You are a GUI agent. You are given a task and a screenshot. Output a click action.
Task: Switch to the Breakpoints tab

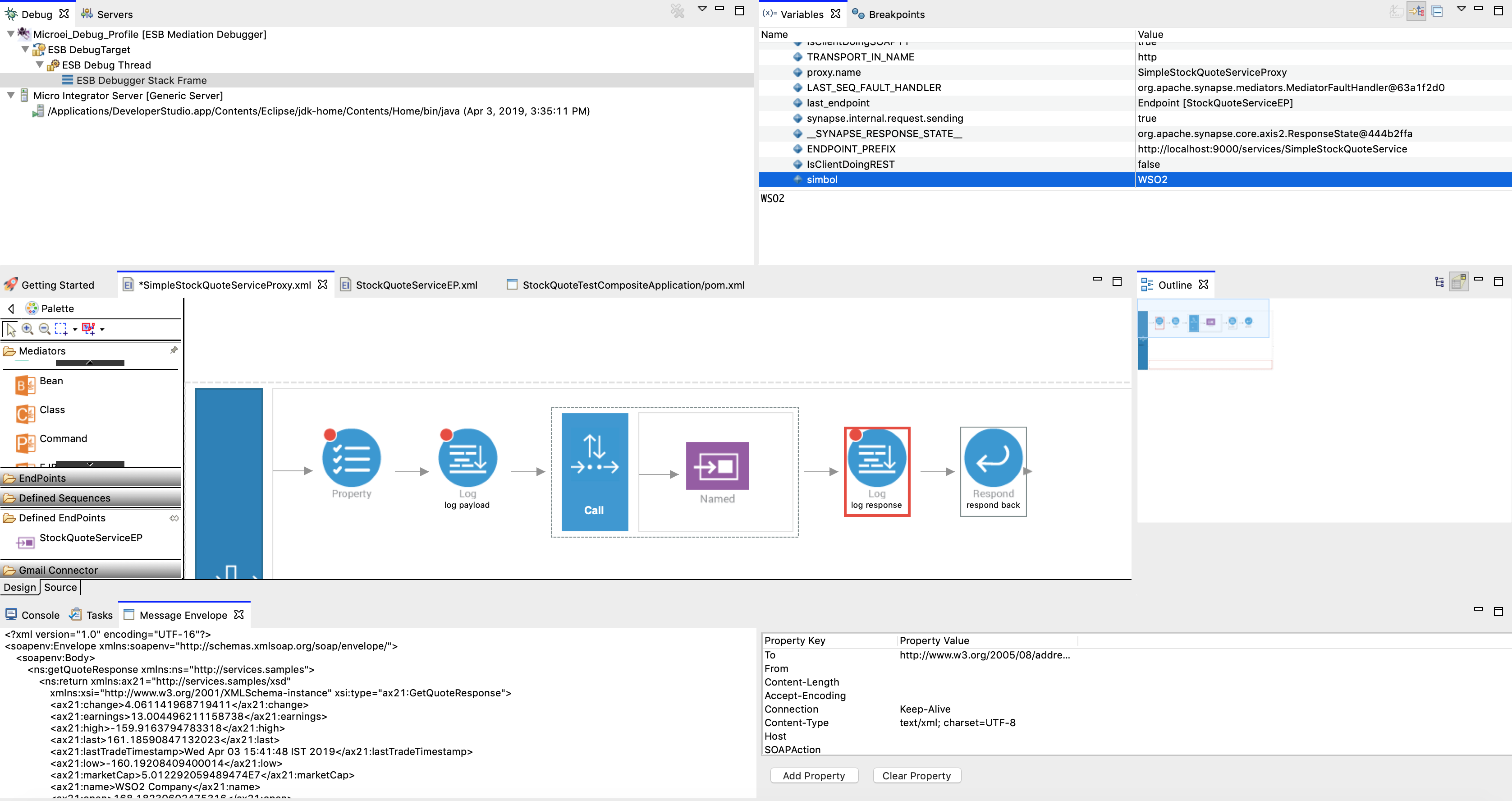[x=888, y=14]
